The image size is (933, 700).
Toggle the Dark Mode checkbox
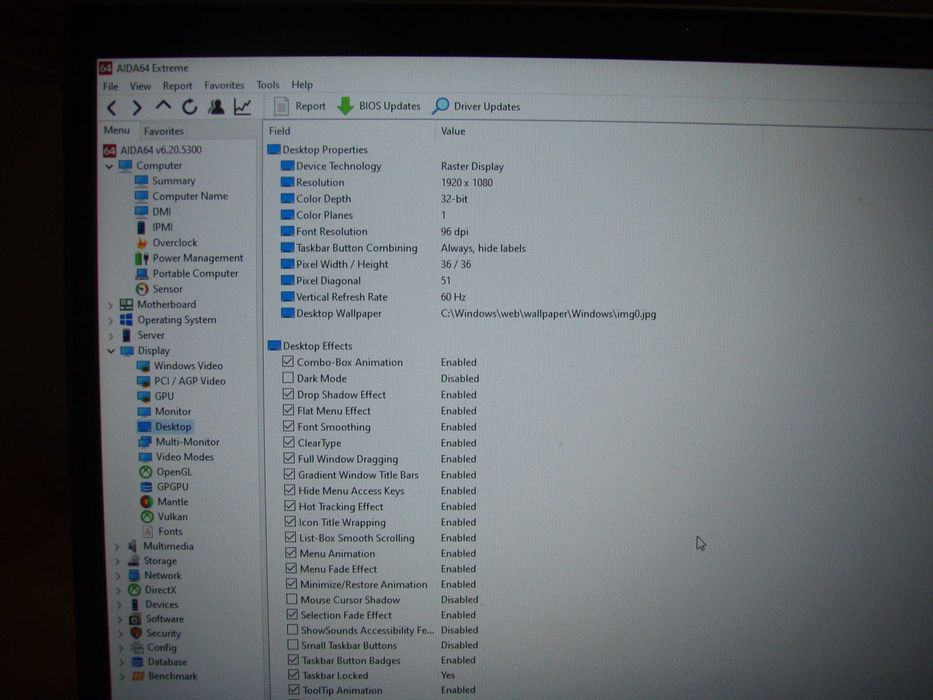288,377
